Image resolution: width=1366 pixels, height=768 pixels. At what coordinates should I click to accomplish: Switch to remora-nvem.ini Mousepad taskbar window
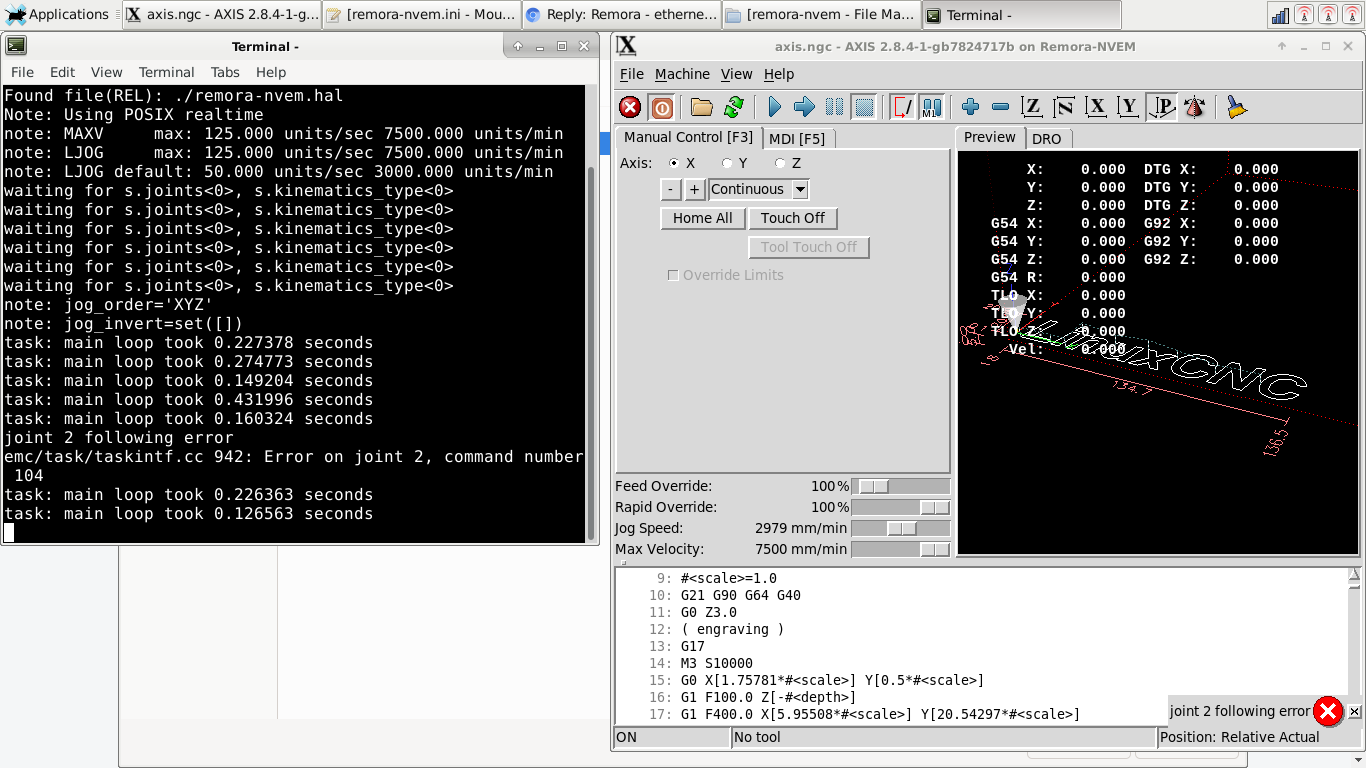click(421, 15)
